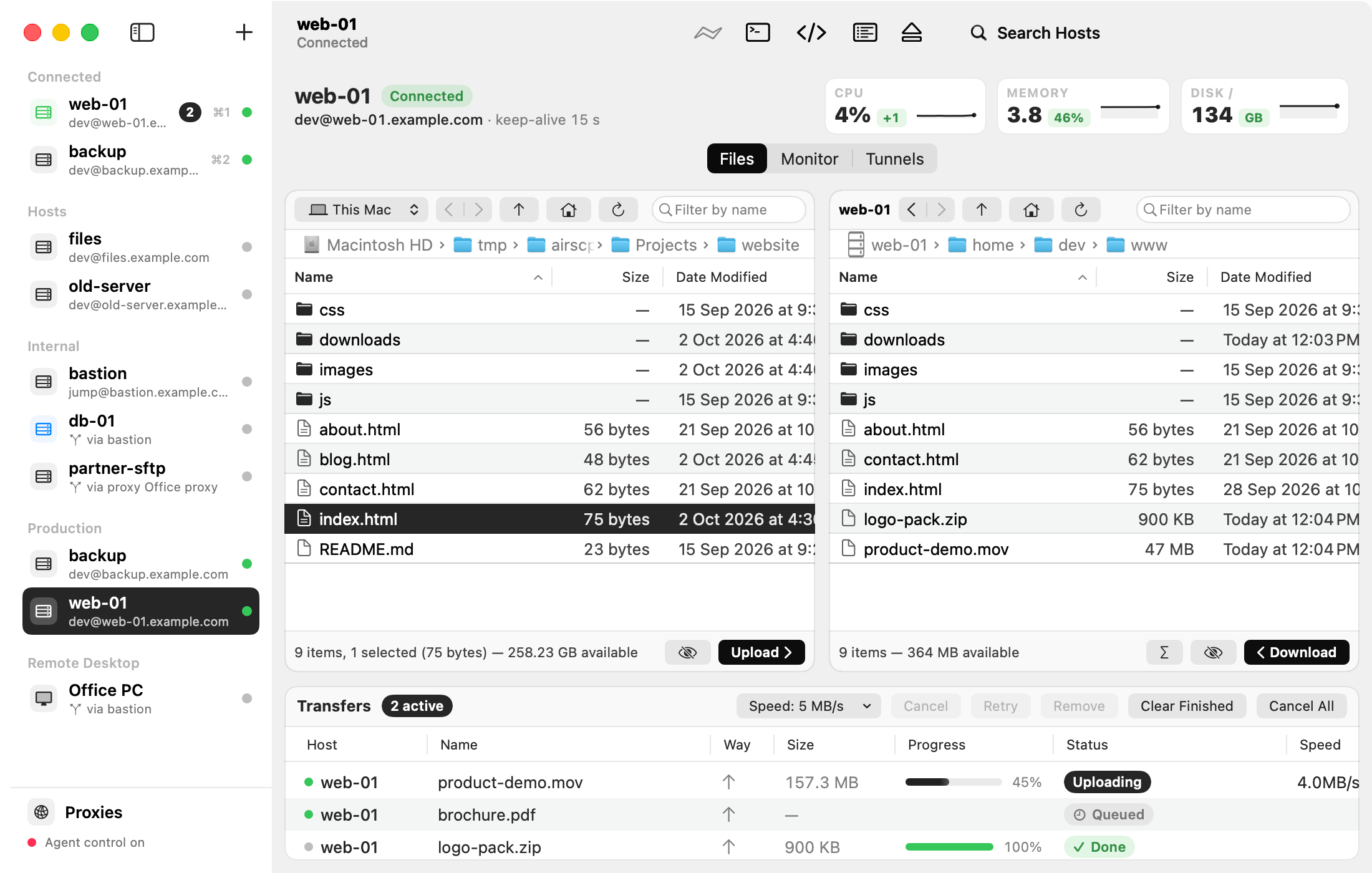Select README.md in local pane

coord(549,549)
